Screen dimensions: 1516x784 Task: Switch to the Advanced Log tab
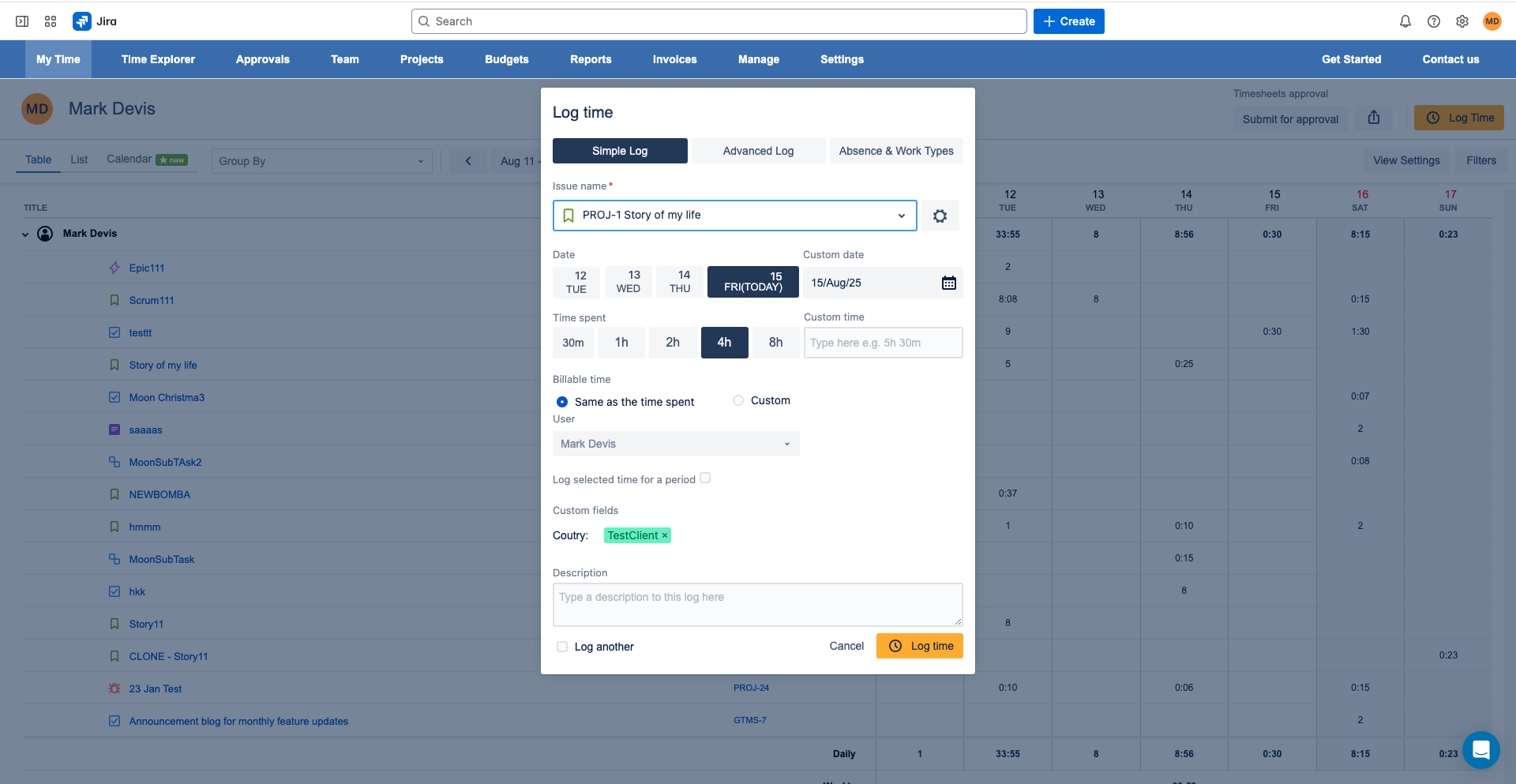coord(757,150)
